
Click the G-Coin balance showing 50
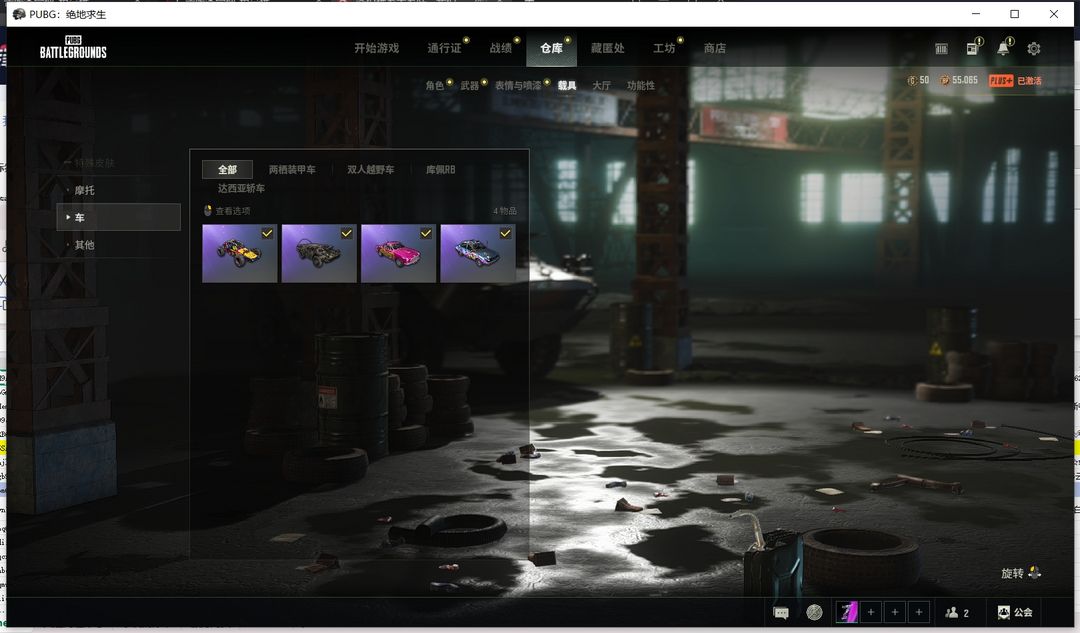918,81
